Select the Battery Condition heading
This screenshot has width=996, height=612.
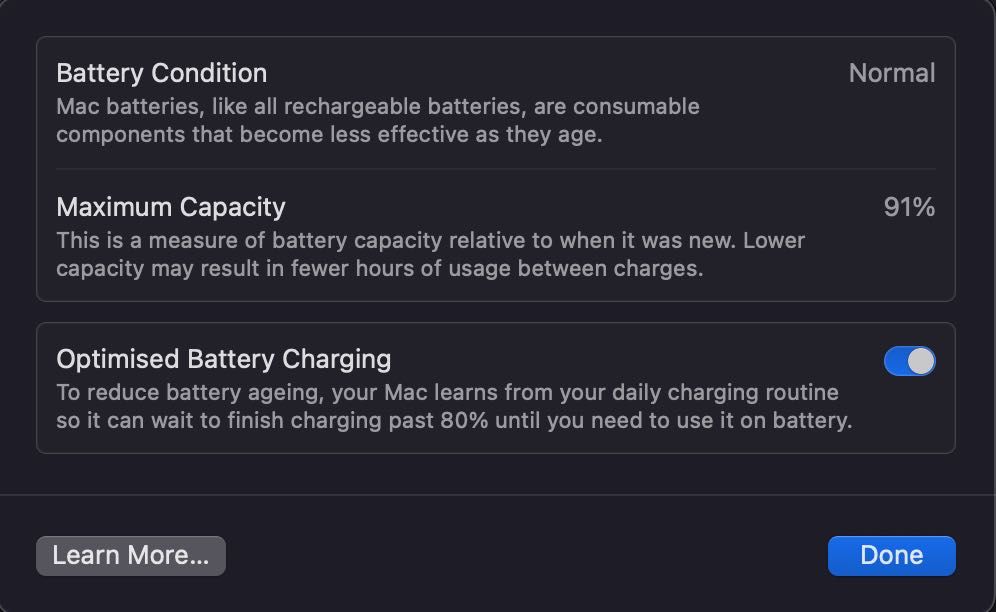click(162, 73)
